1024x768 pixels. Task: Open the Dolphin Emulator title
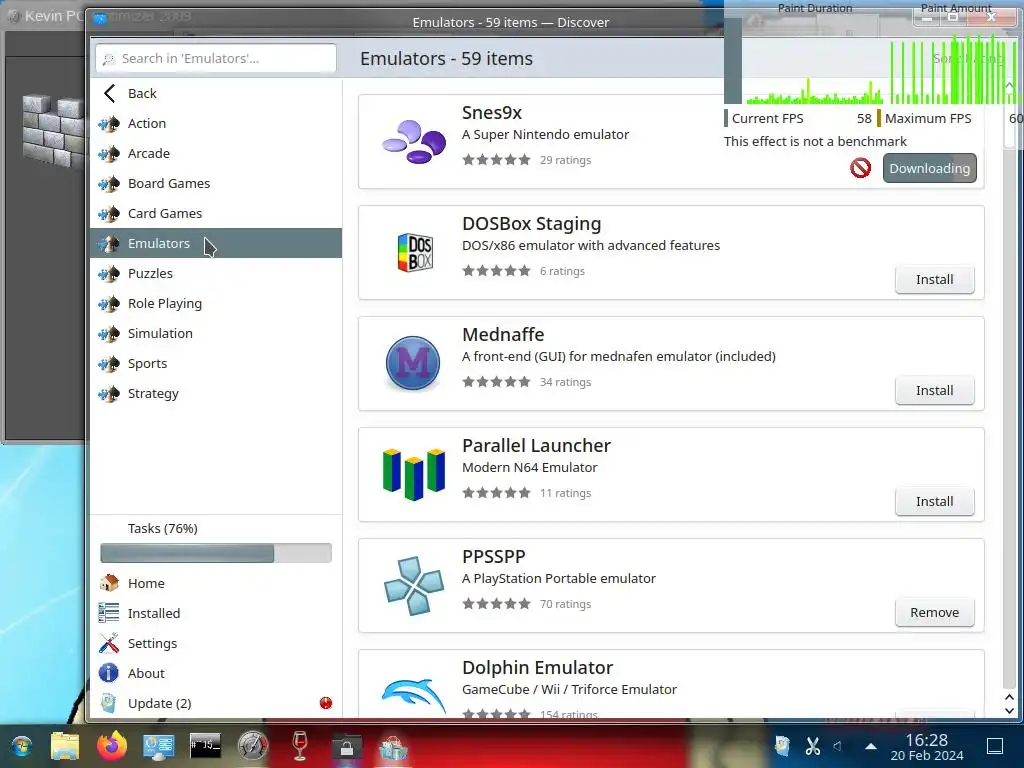click(x=537, y=668)
